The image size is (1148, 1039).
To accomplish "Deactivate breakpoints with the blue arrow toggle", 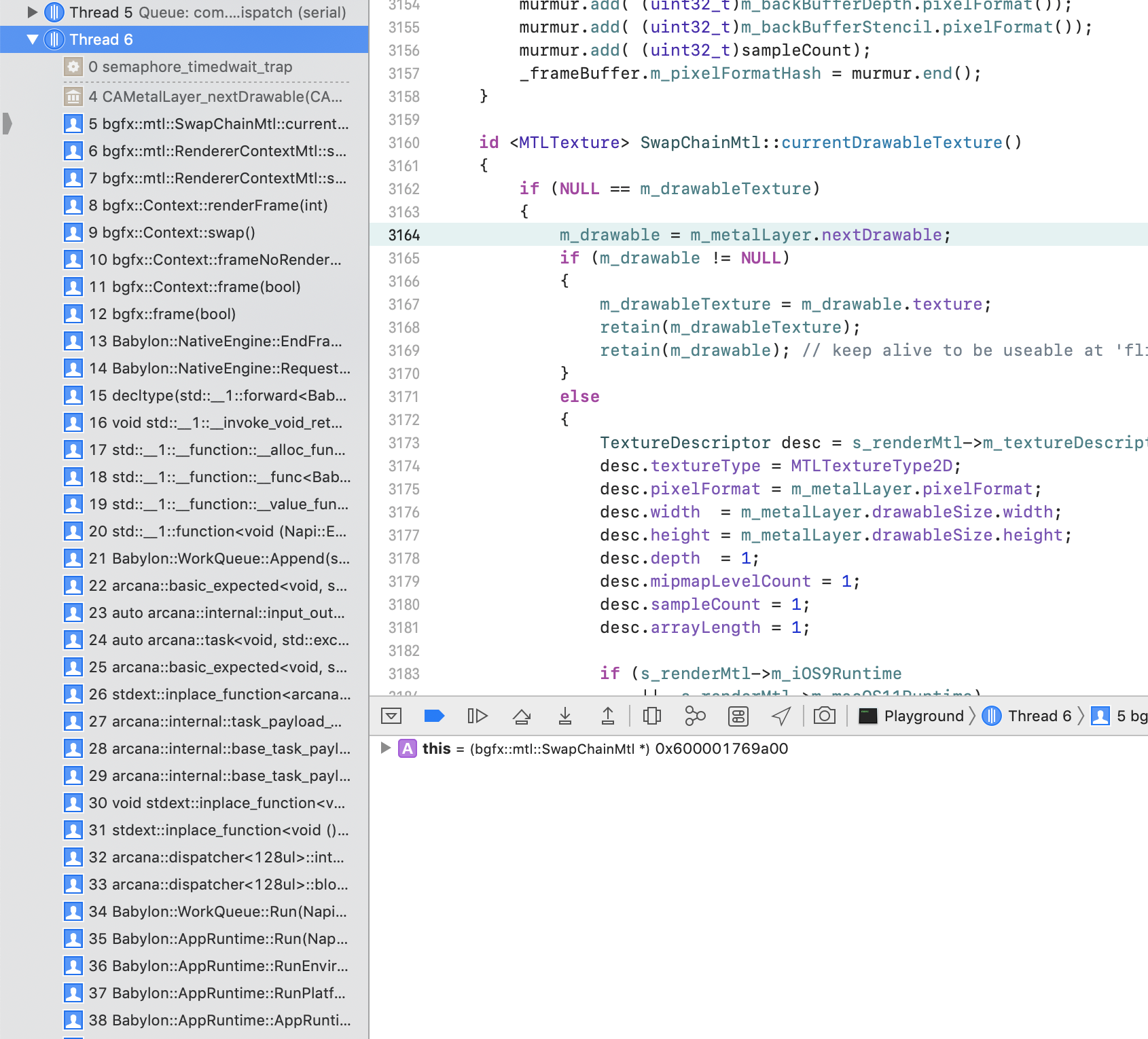I will tap(435, 716).
